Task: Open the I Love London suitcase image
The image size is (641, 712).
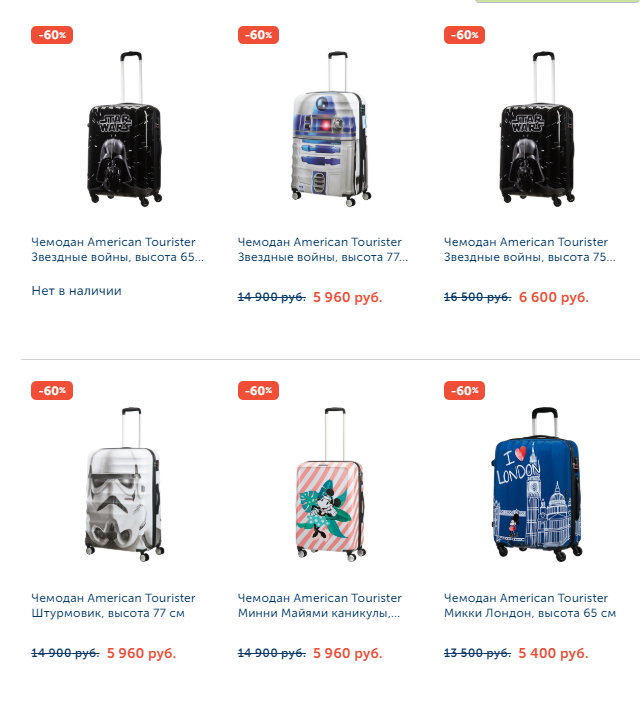Action: (x=537, y=484)
